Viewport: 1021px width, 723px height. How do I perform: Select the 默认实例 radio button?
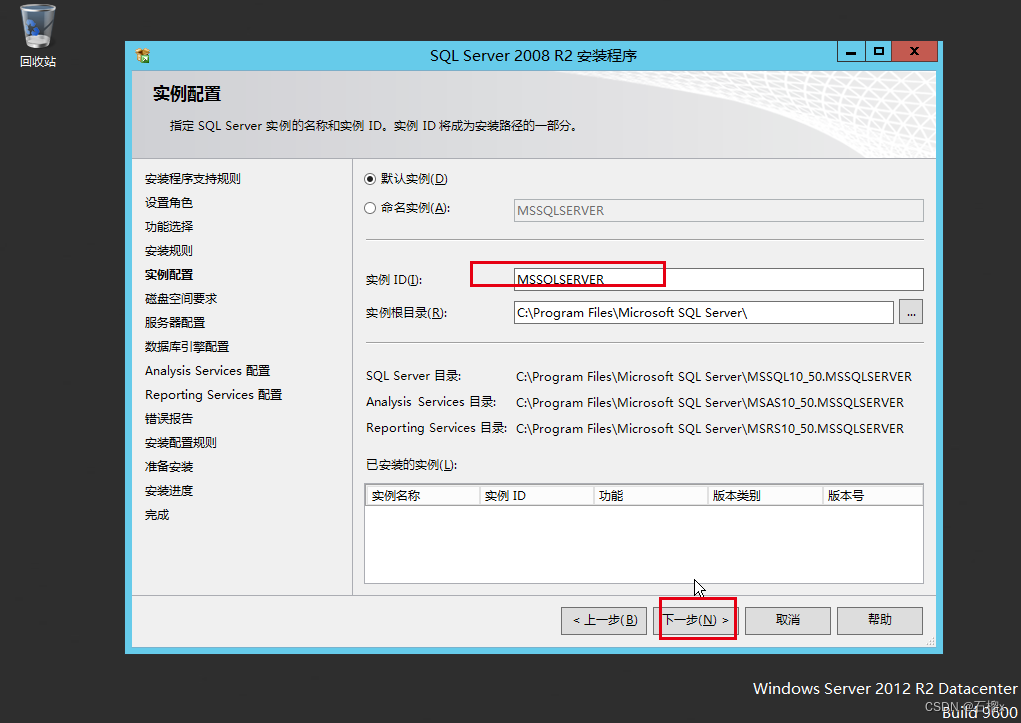click(x=370, y=178)
